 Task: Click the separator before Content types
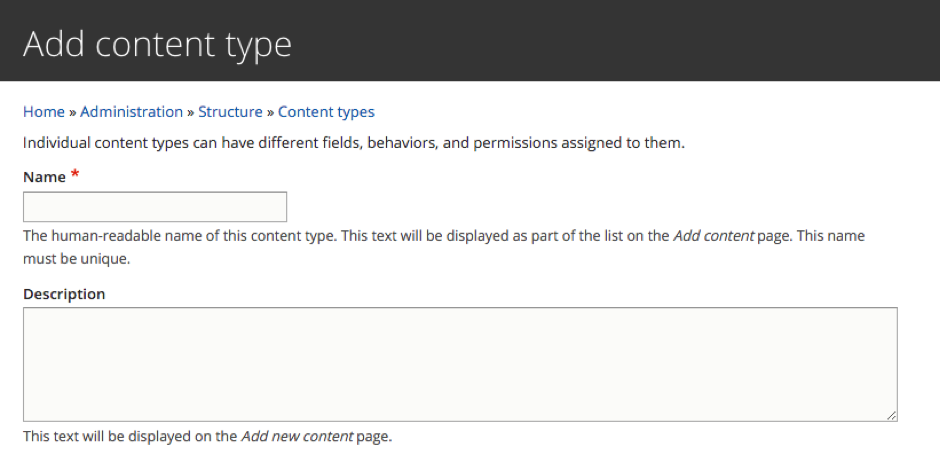click(x=271, y=112)
